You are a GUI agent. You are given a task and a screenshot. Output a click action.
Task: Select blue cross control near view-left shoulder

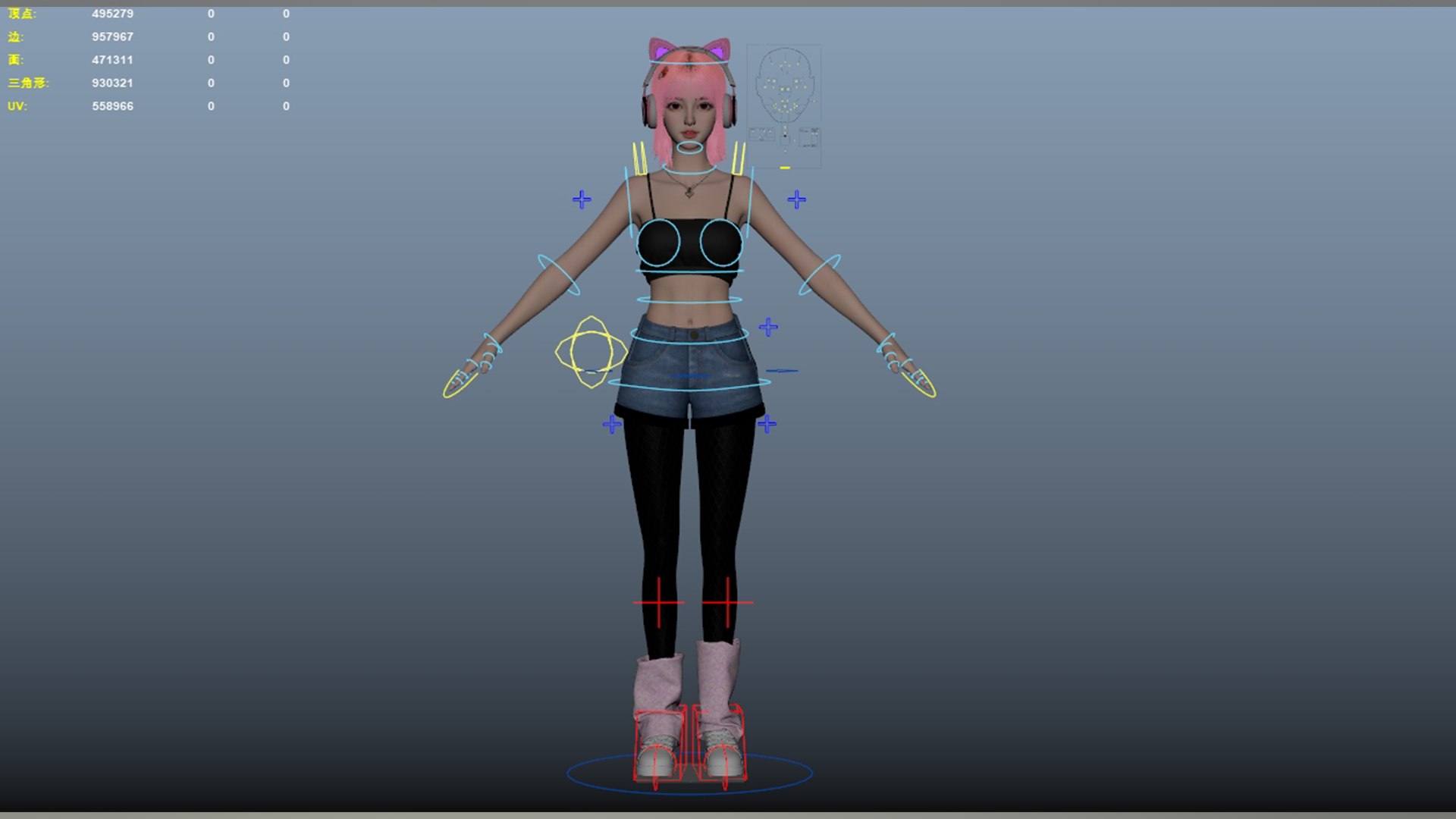pyautogui.click(x=582, y=199)
